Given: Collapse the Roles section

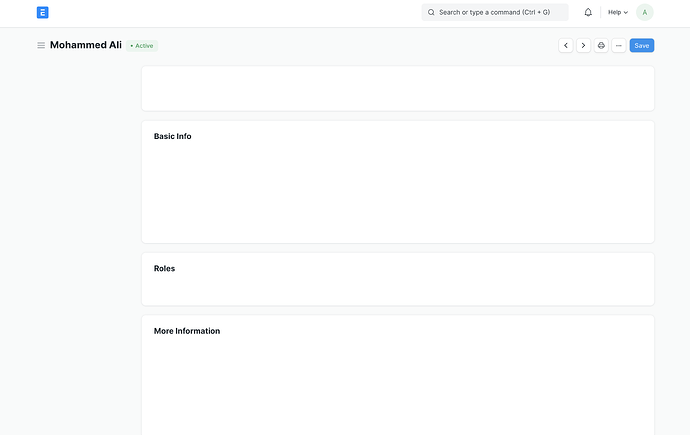Looking at the screenshot, I should point(164,268).
